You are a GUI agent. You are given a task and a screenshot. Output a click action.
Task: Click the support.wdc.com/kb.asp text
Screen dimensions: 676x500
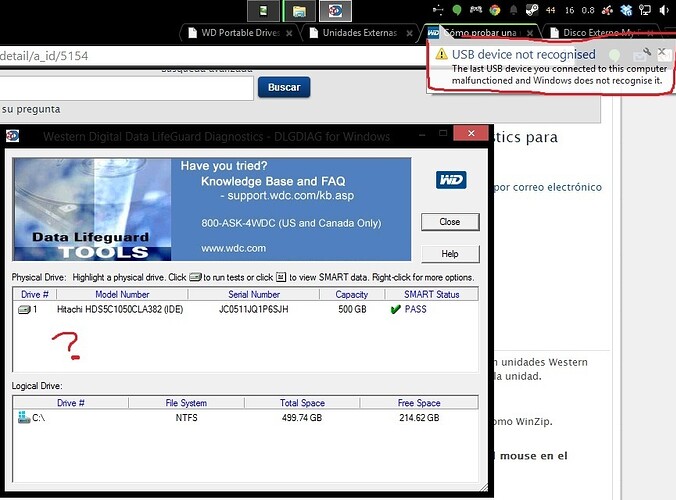click(291, 195)
